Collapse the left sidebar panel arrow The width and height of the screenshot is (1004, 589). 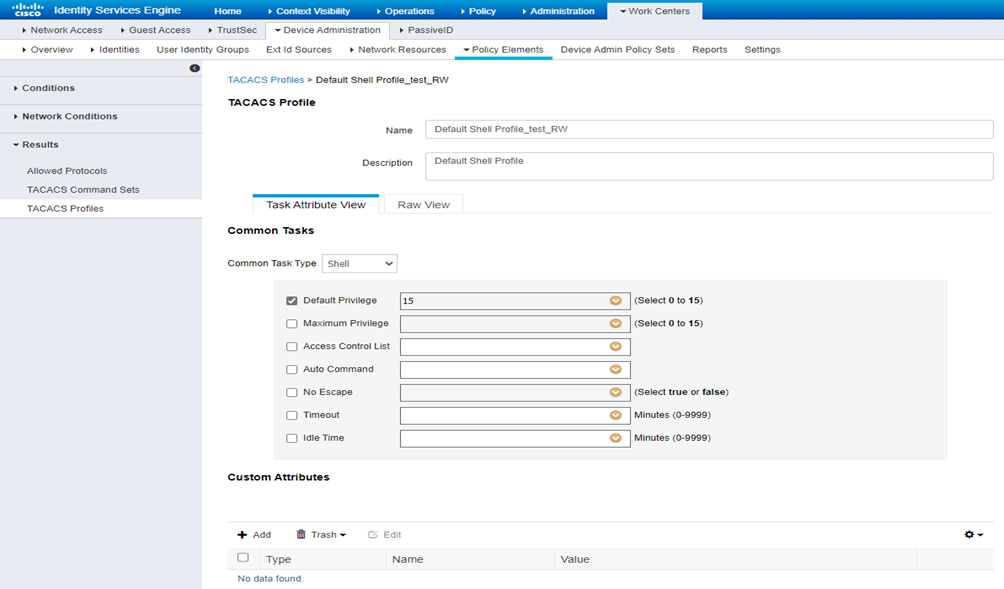[195, 68]
